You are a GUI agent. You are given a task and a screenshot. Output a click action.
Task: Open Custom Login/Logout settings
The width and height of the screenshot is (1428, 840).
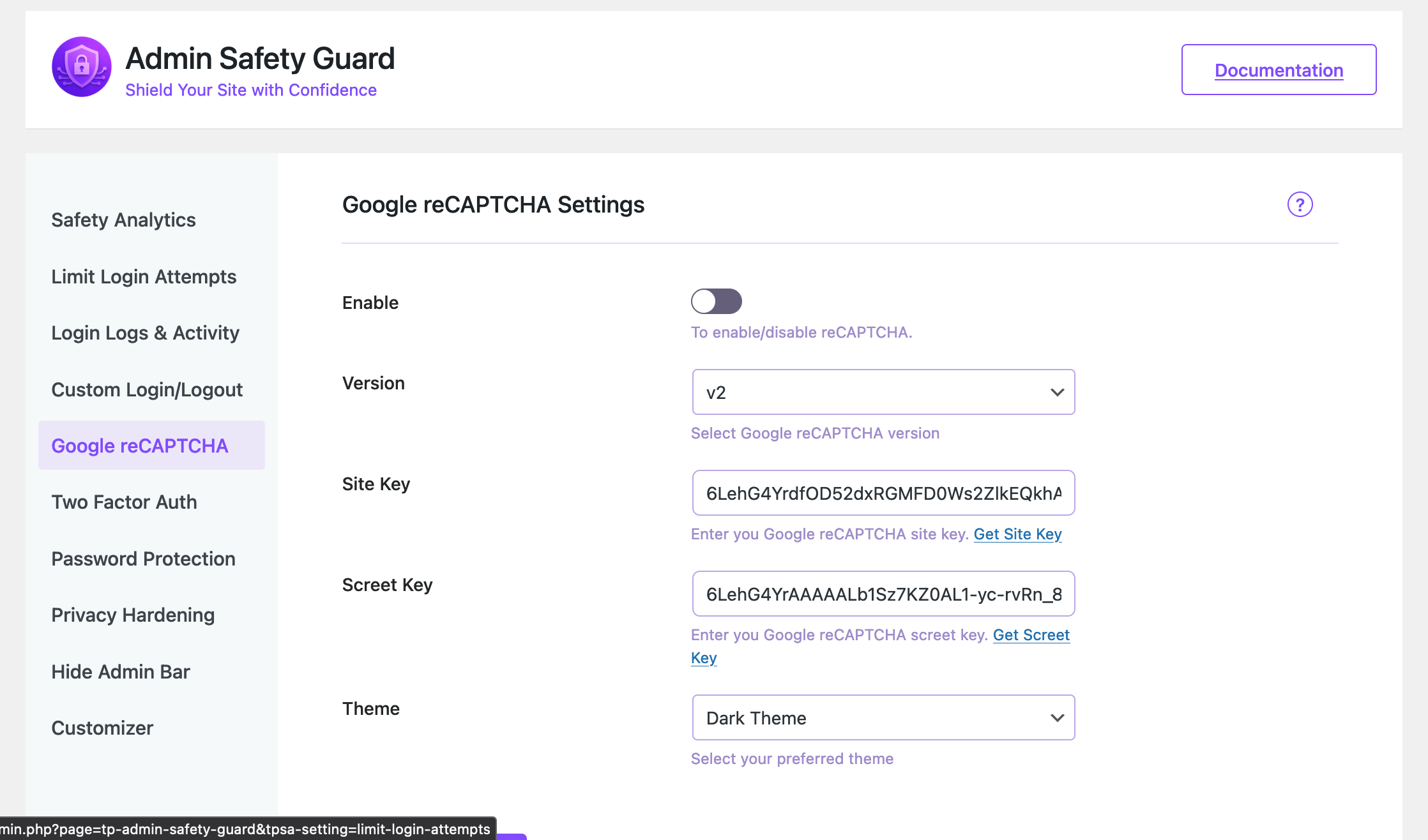(x=147, y=389)
